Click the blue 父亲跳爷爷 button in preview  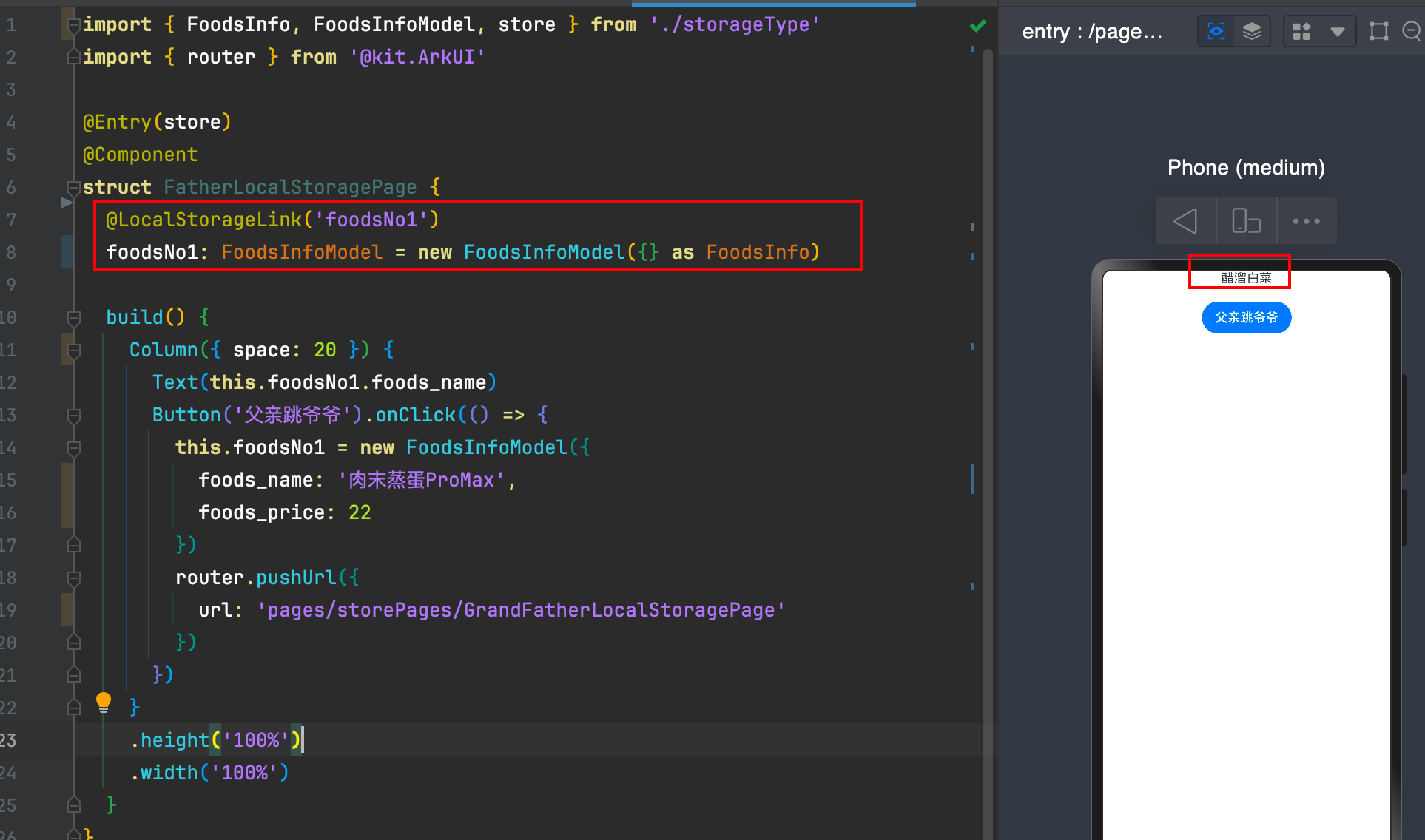(1247, 318)
